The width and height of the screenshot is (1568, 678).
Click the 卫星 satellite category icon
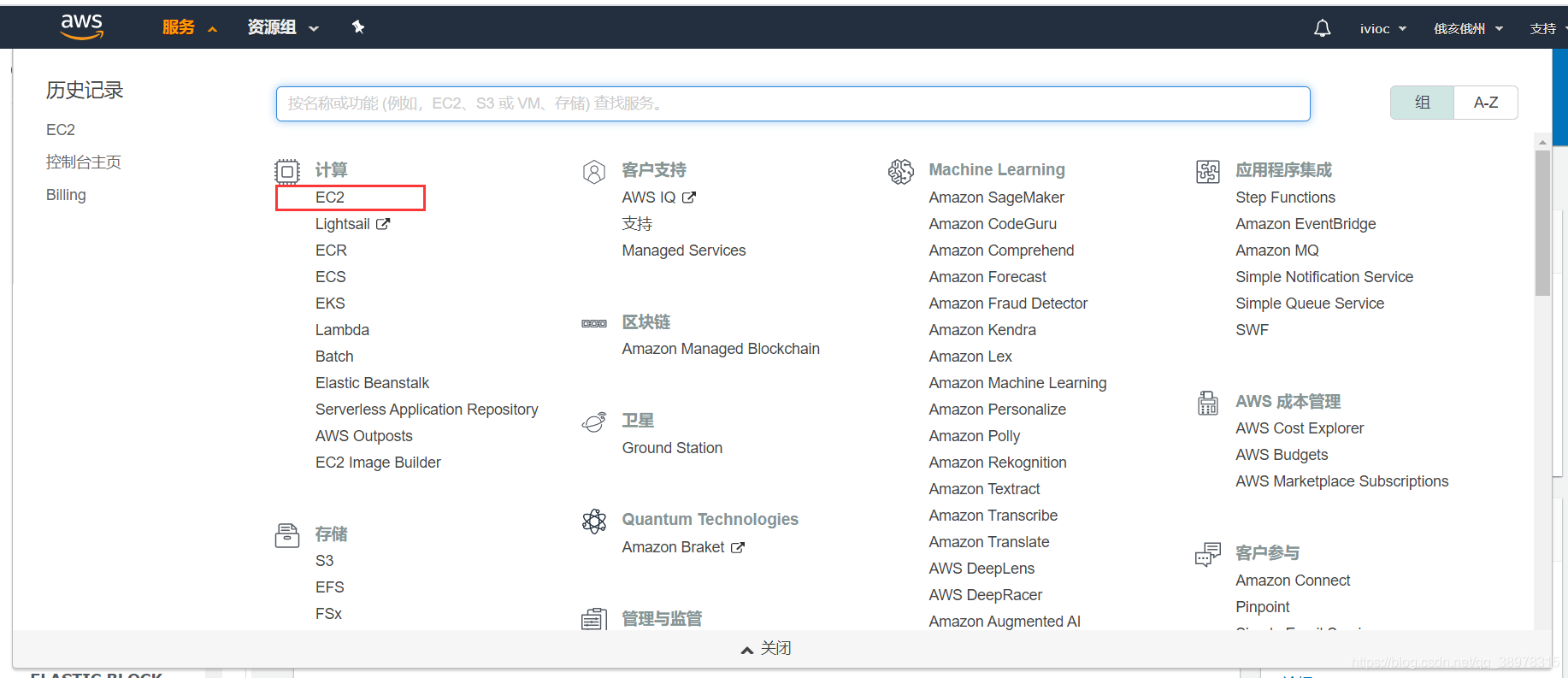tap(594, 422)
